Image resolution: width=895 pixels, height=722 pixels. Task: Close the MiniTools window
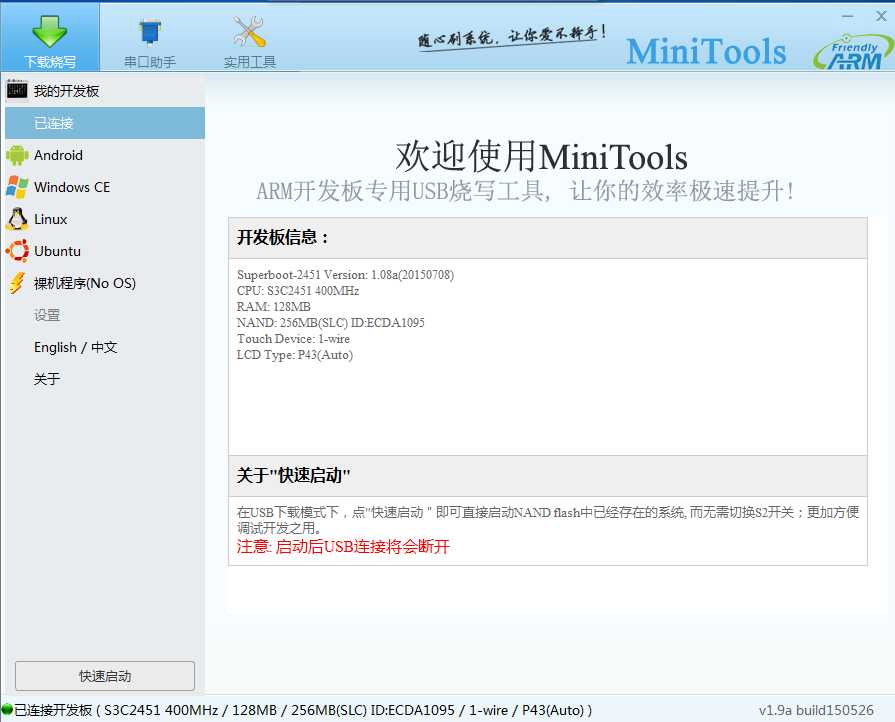[881, 17]
